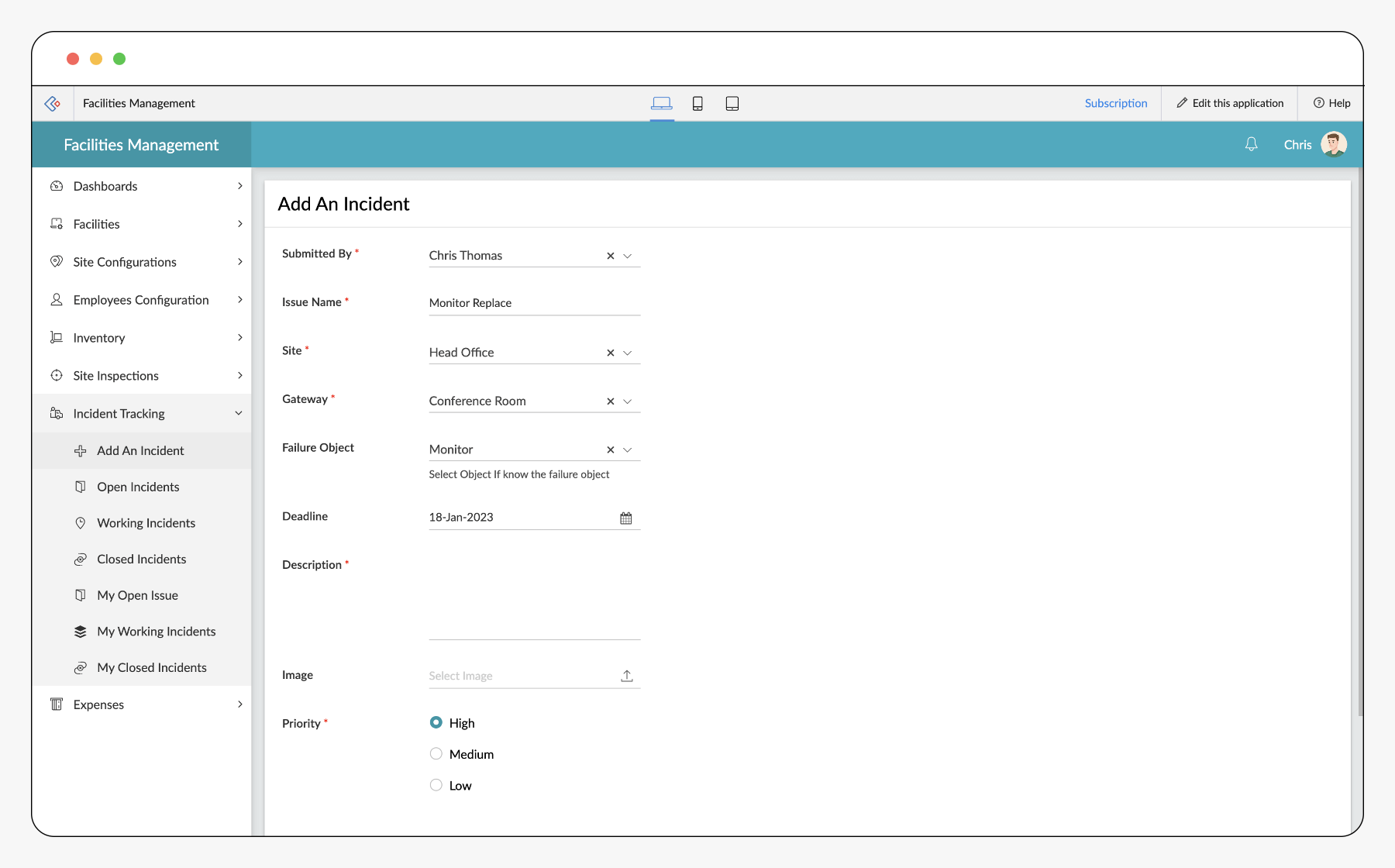
Task: Go to Closed Incidents in sidebar
Action: [141, 560]
